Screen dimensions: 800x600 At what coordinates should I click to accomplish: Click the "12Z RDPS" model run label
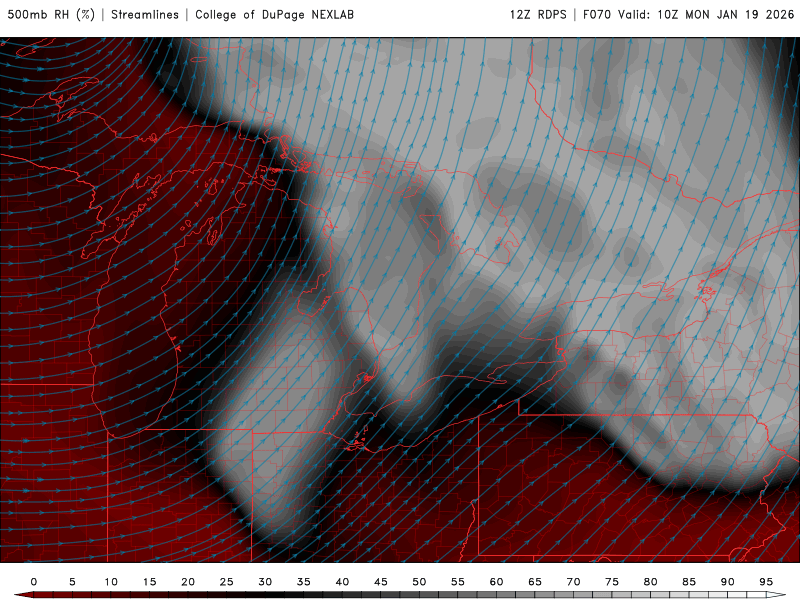coord(538,15)
